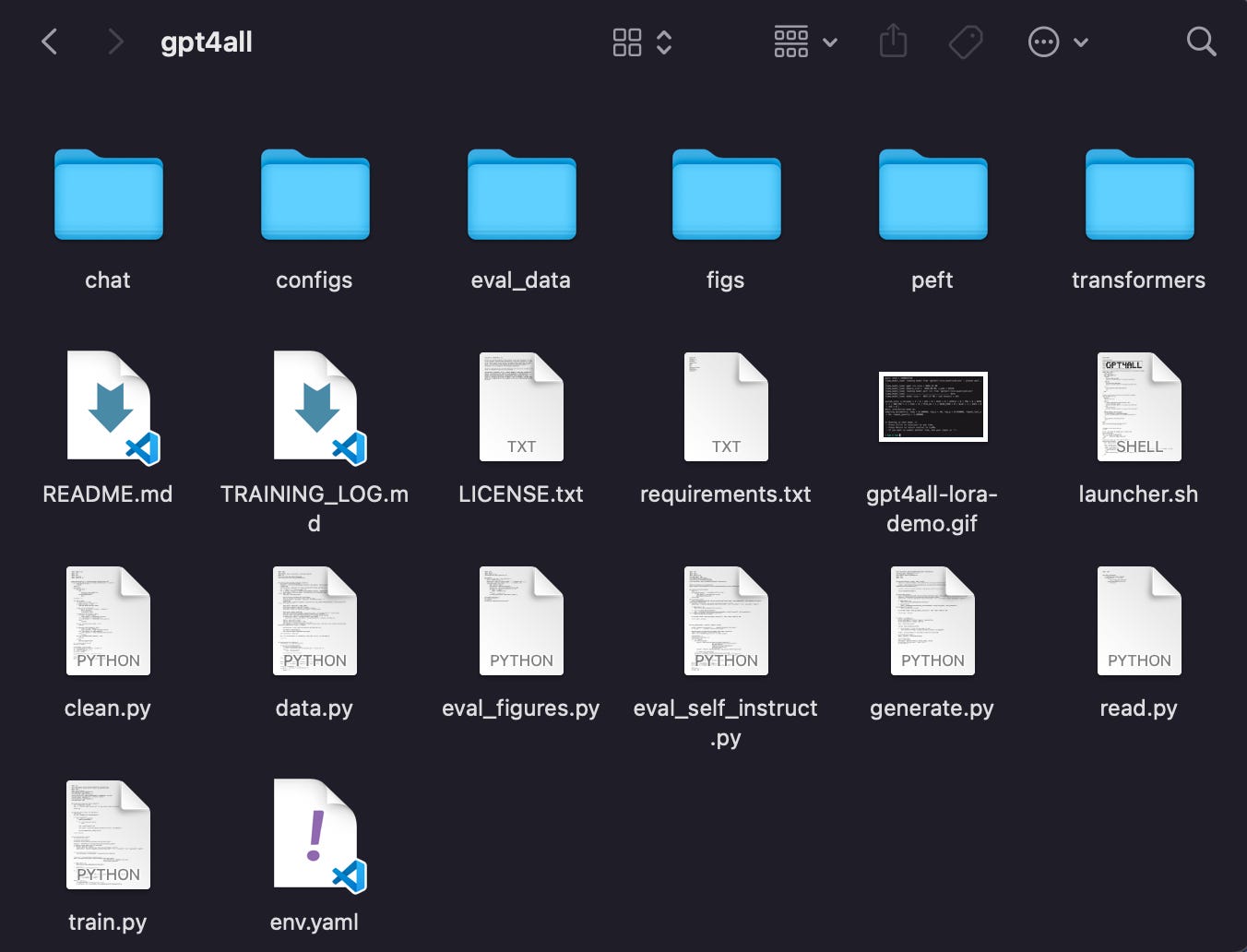Select the env.yaml file icon

point(319,836)
